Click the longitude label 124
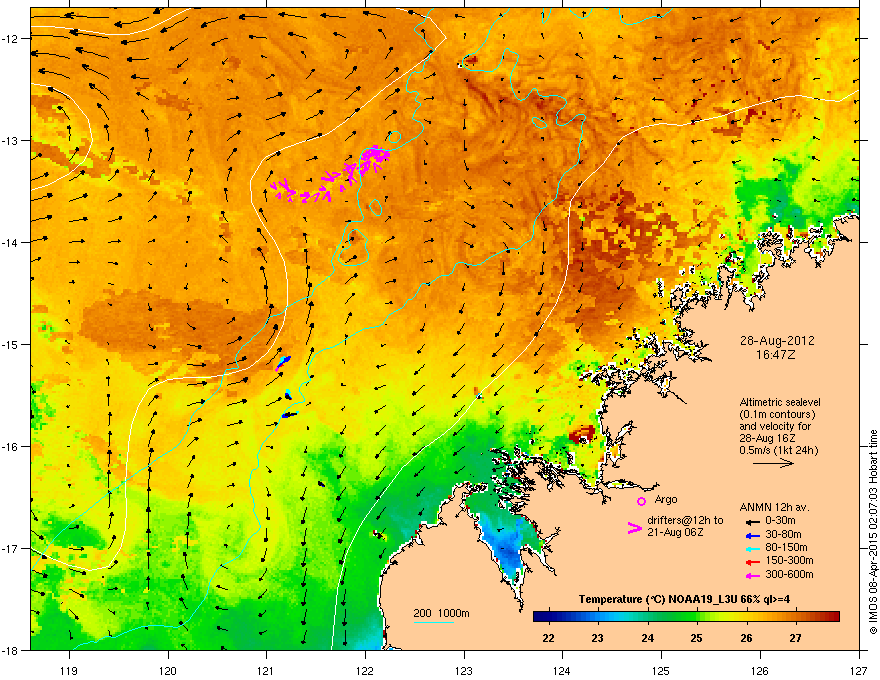This screenshot has height=680, width=880. tap(562, 670)
